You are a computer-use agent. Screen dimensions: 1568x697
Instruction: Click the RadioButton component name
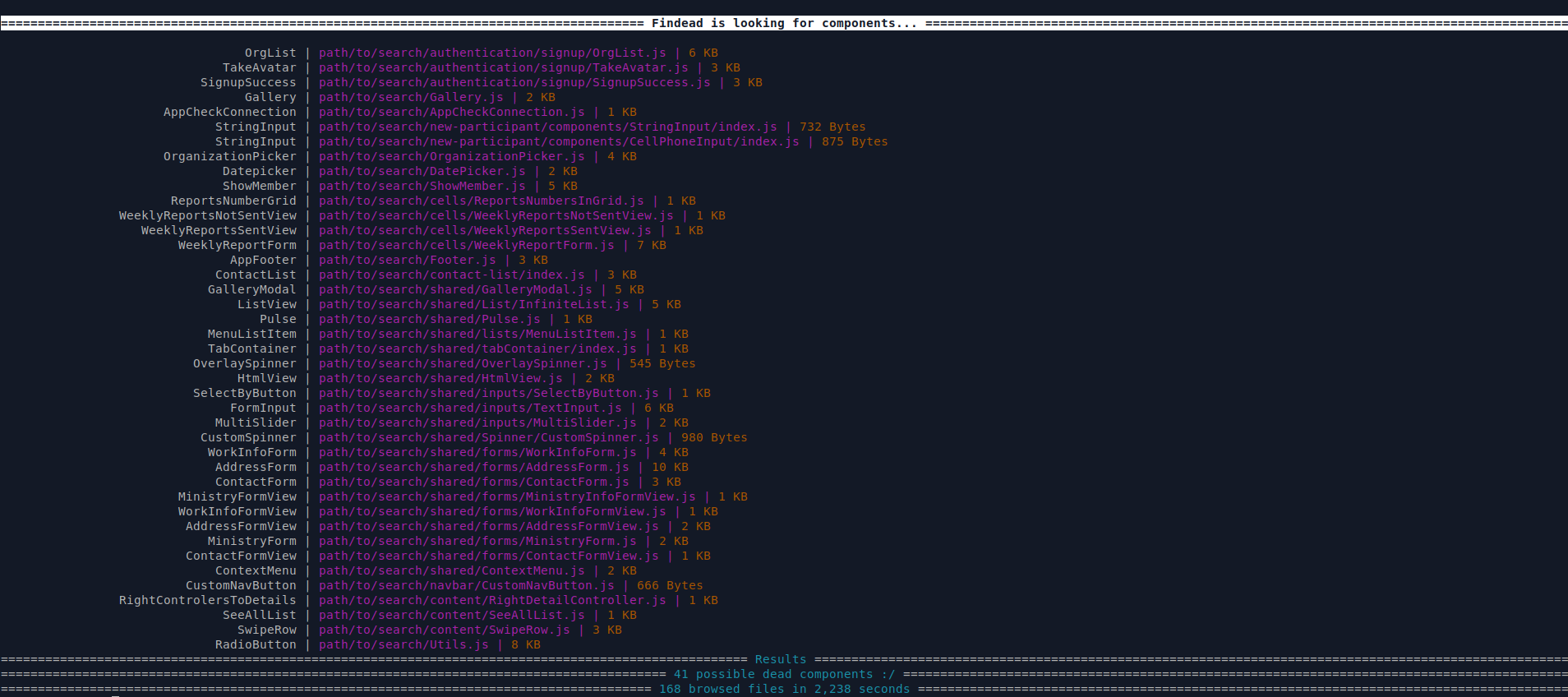[x=256, y=644]
